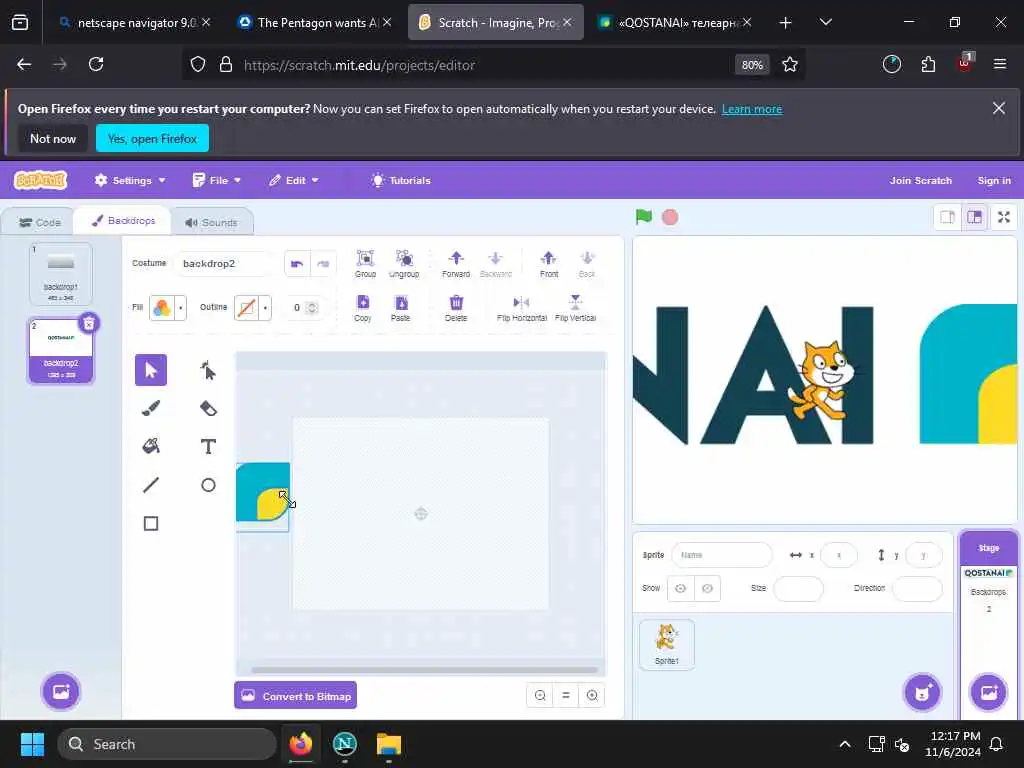Delete backdrop2 using its trash icon

tap(89, 323)
